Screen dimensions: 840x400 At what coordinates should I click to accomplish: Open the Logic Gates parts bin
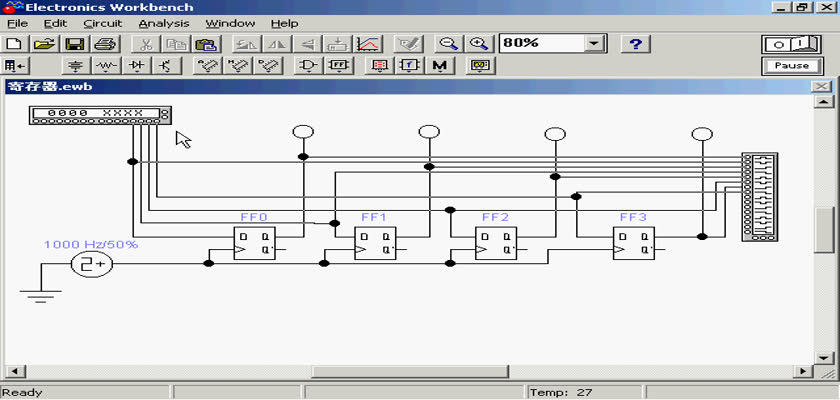[x=309, y=66]
